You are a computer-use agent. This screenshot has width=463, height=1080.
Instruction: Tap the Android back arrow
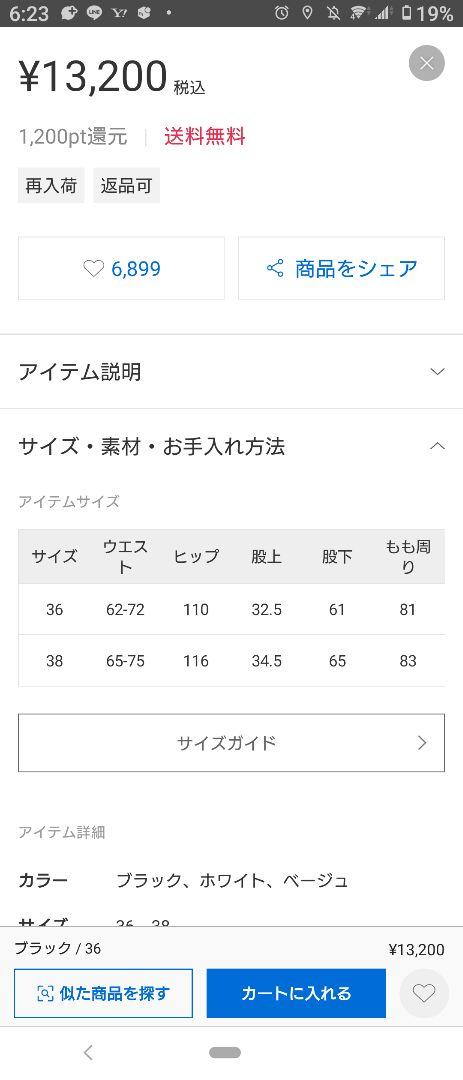click(88, 1052)
